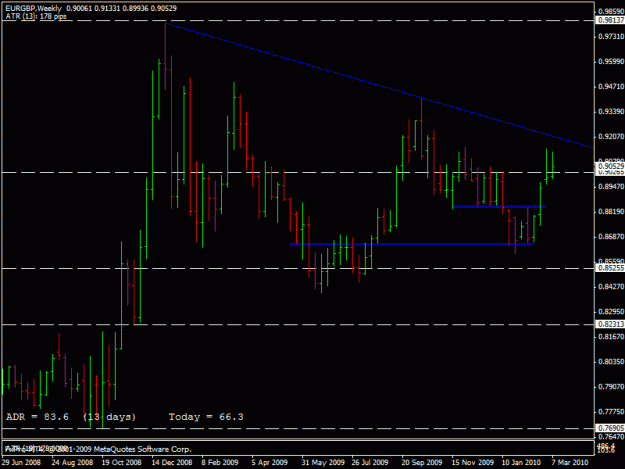Click the 26 Jul 2009 date label
Viewport: 625px width, 469px height.
point(370,462)
